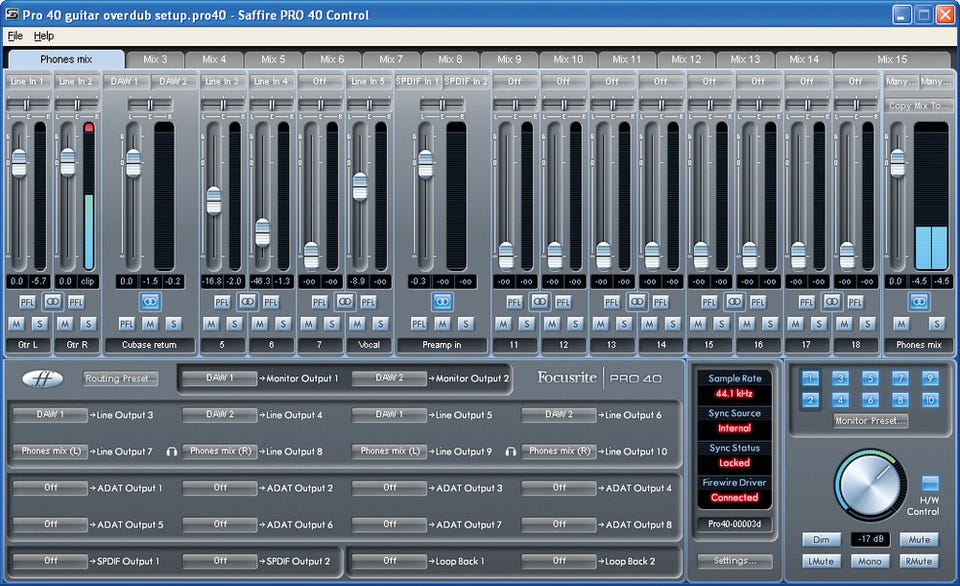The image size is (960, 586).
Task: Select monitor output button 3
Action: 840,378
